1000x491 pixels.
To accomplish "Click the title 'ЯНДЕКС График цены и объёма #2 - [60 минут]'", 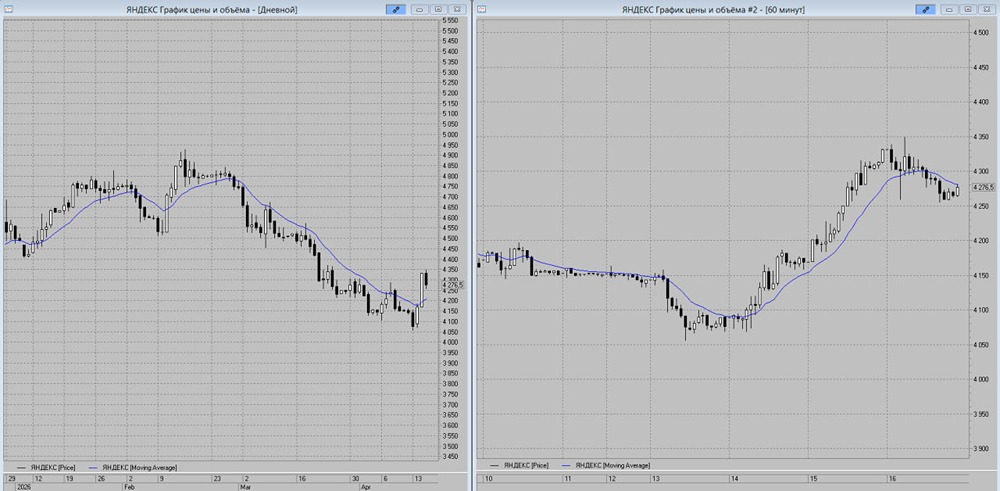I will click(x=713, y=10).
